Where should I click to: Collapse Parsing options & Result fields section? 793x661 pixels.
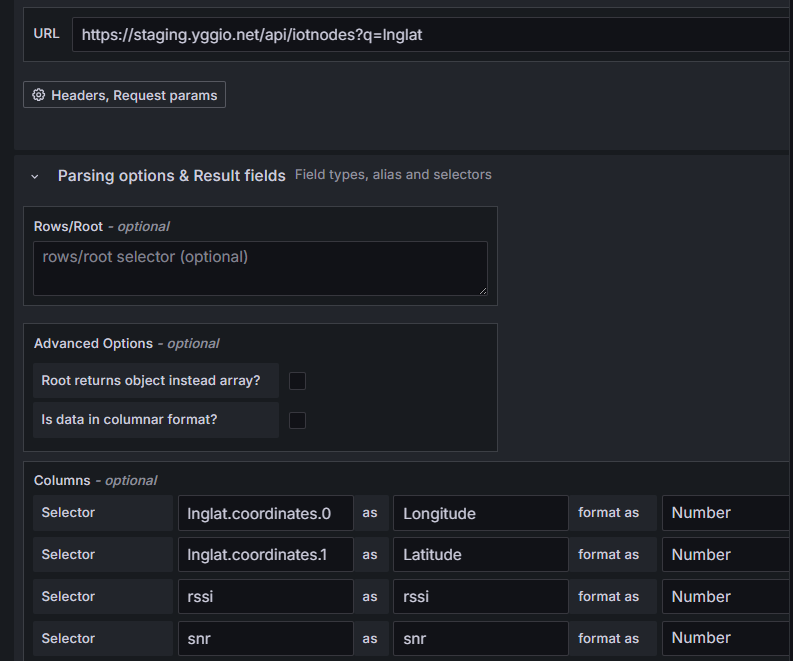click(35, 176)
